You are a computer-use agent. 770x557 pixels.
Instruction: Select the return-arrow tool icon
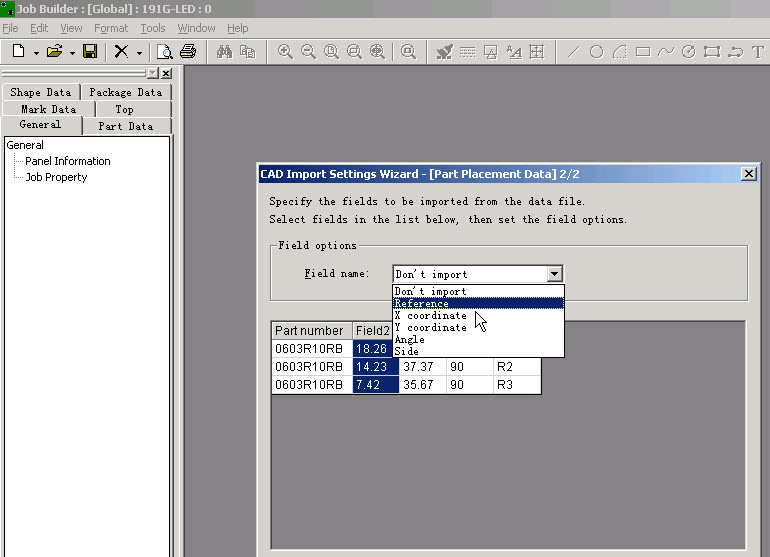735,52
